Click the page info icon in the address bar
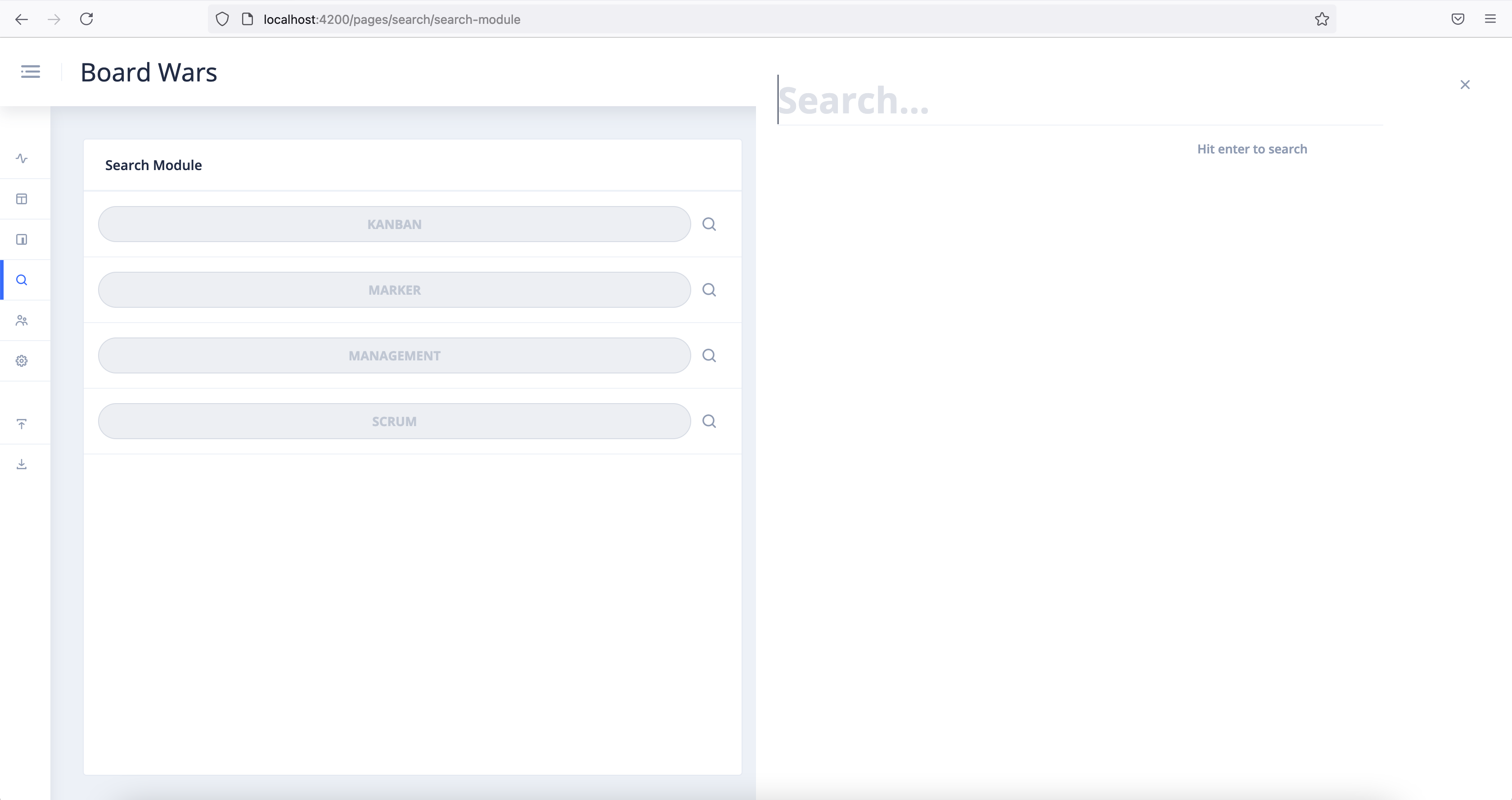The width and height of the screenshot is (1512, 800). [247, 19]
